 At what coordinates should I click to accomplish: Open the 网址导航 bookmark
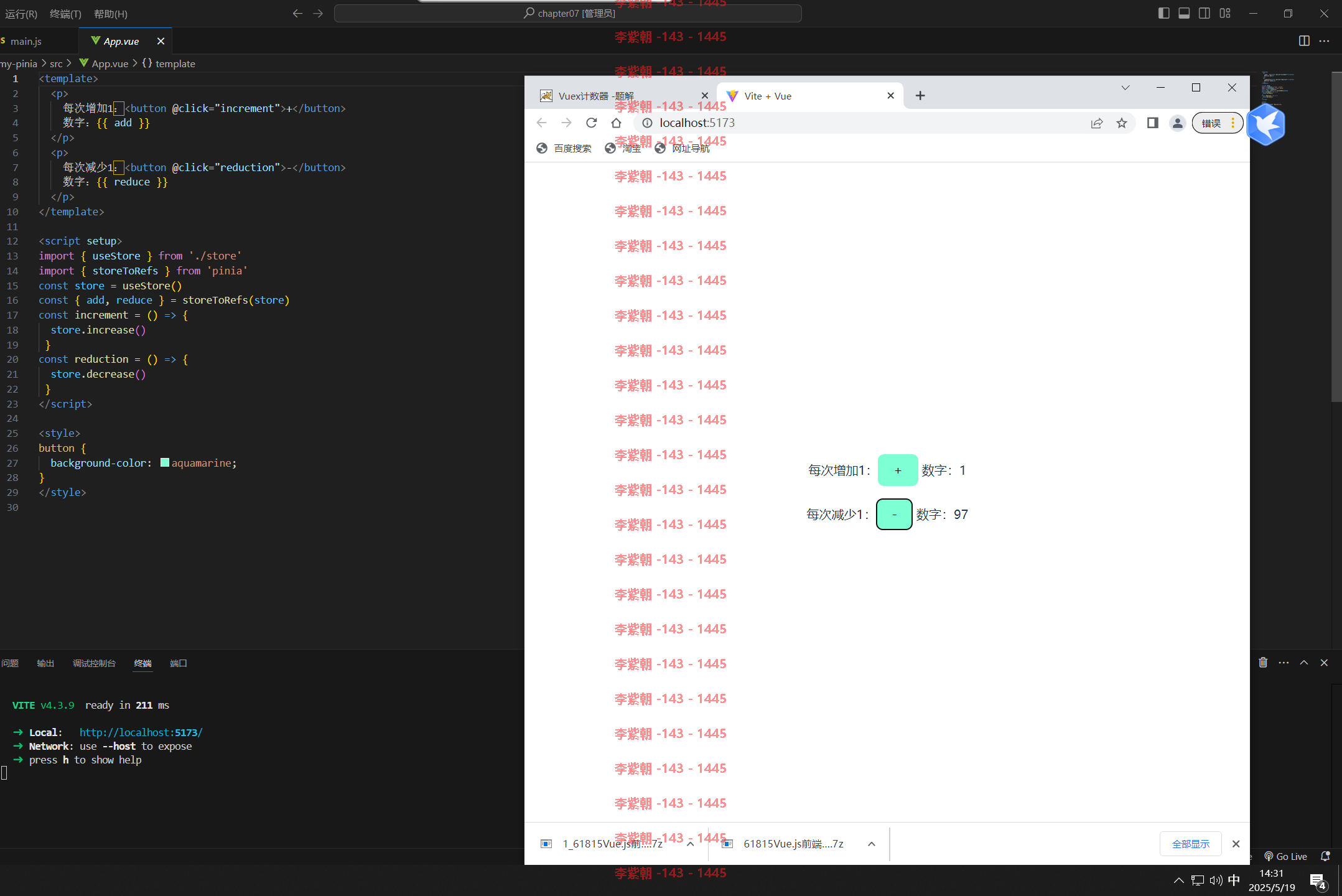click(682, 148)
